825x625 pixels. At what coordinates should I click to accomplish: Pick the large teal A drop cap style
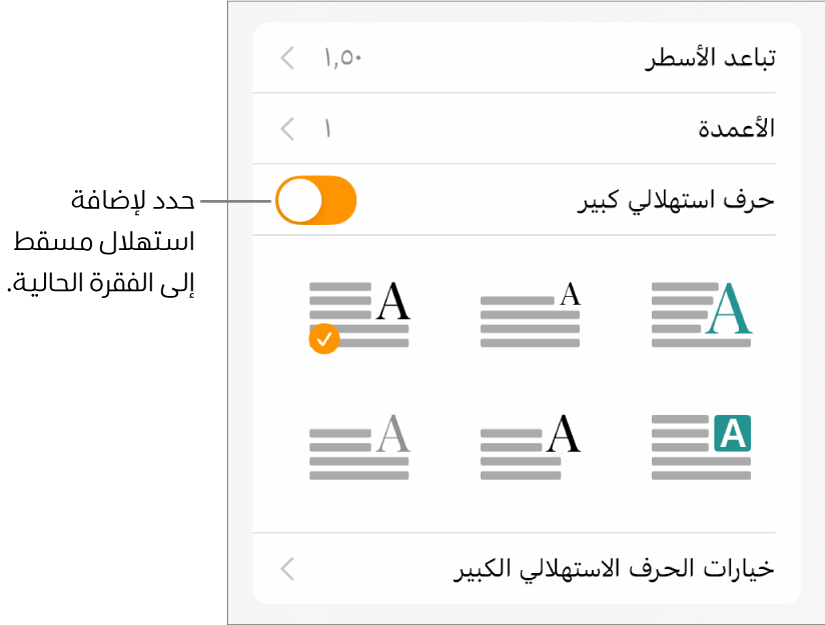[701, 312]
